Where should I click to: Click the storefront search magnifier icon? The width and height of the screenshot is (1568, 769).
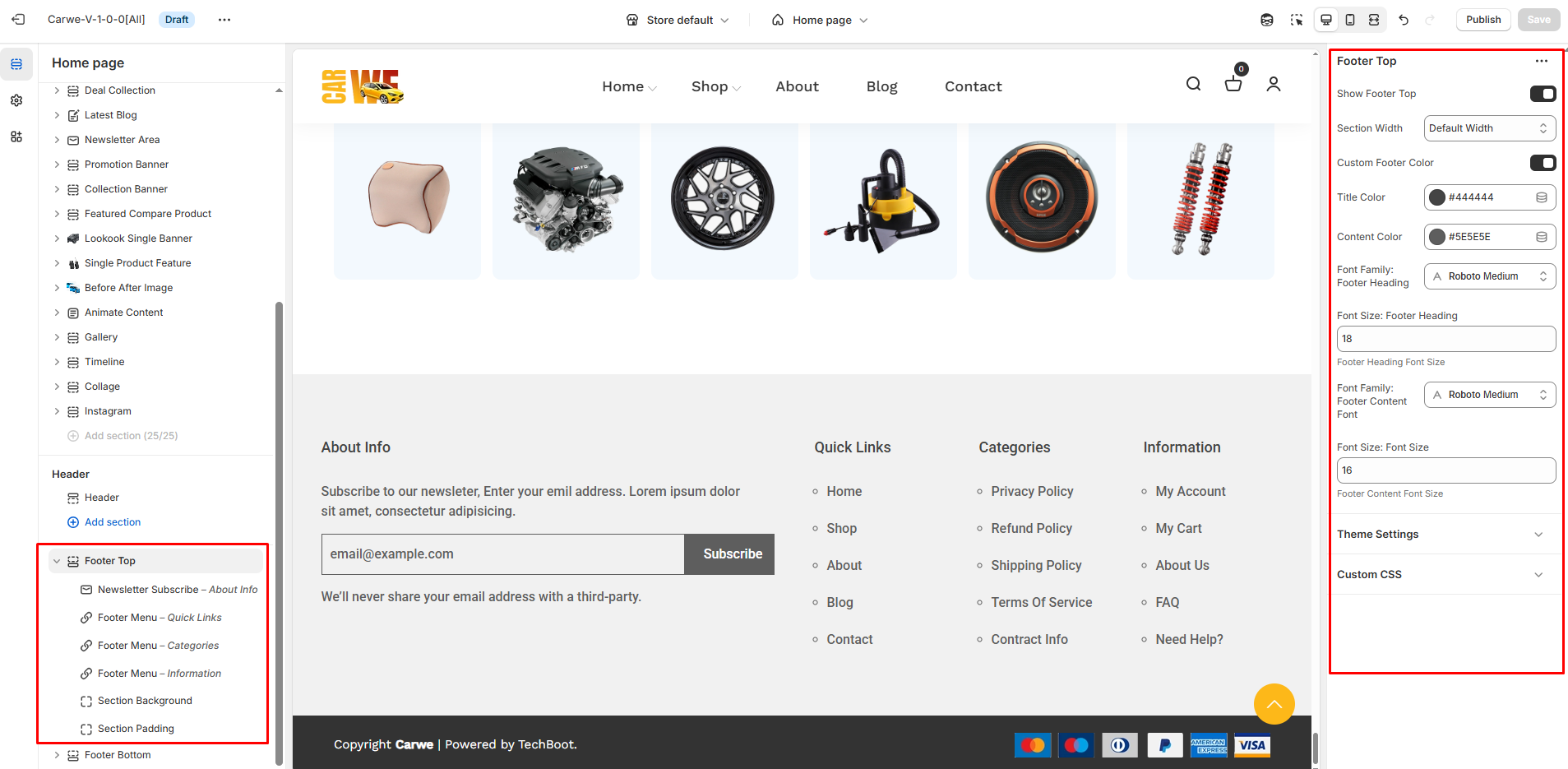(x=1193, y=84)
